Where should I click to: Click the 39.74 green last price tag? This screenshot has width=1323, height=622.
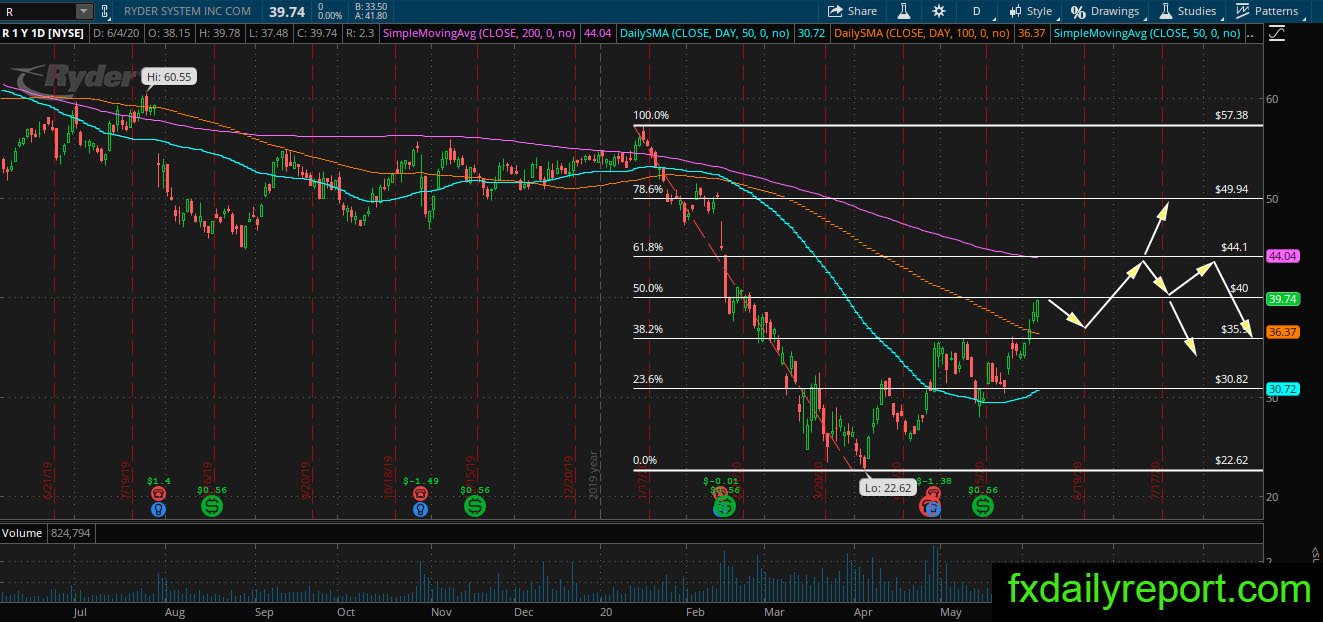tap(1282, 298)
